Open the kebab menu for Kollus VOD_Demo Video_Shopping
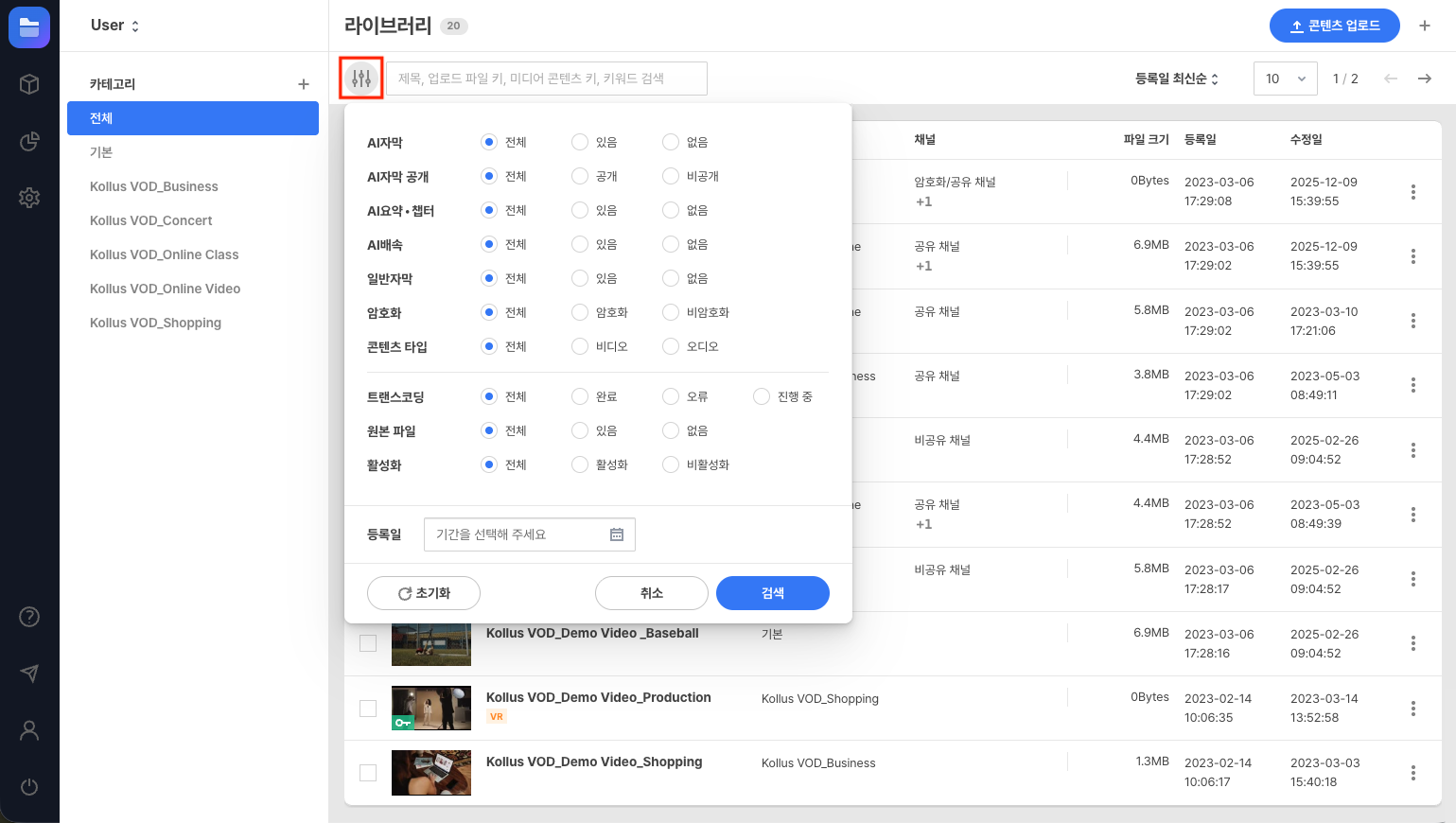The width and height of the screenshot is (1456, 823). click(1412, 772)
